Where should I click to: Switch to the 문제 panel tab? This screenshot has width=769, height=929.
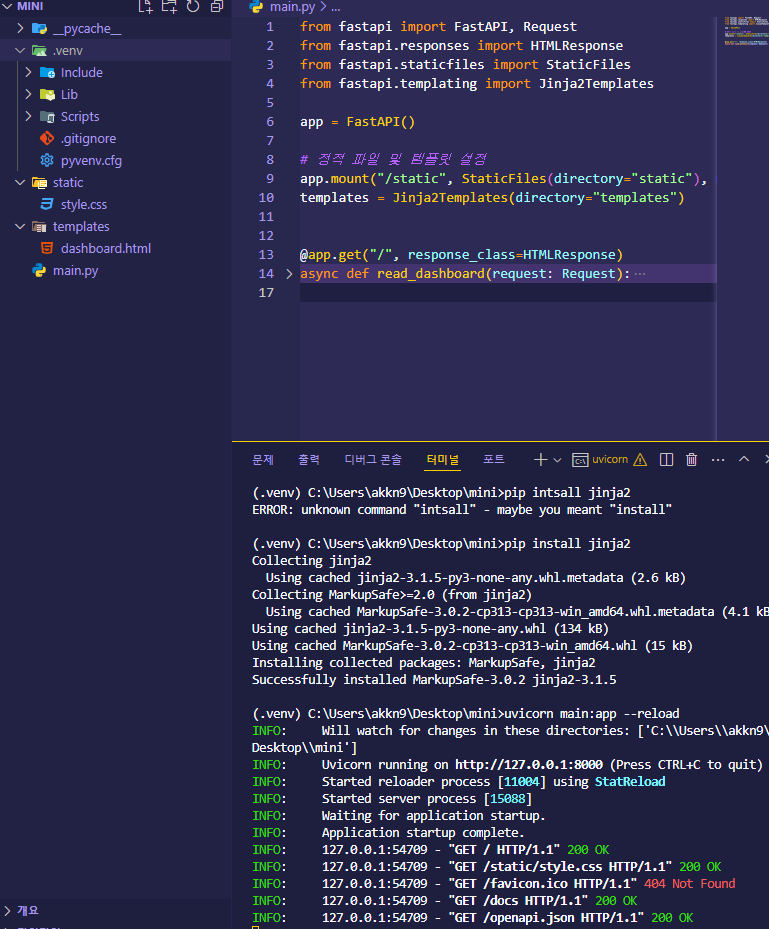[x=262, y=460]
